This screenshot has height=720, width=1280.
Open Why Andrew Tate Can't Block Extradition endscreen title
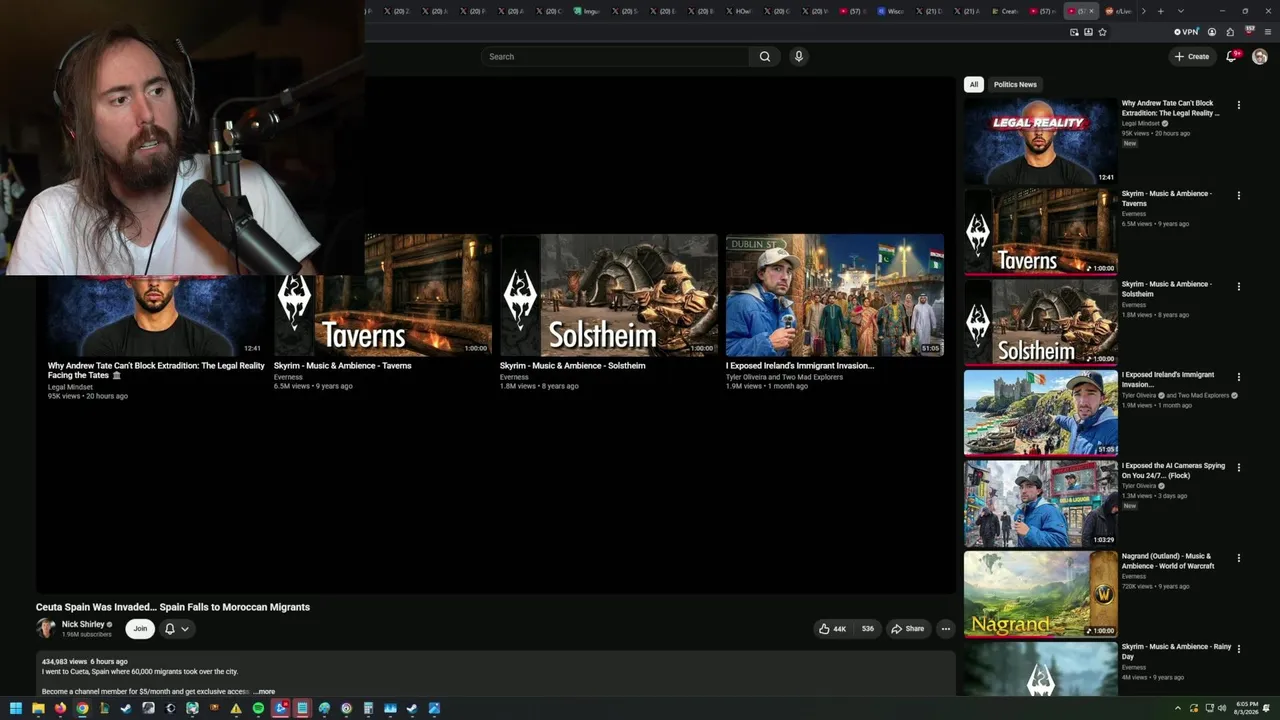pyautogui.click(x=156, y=370)
